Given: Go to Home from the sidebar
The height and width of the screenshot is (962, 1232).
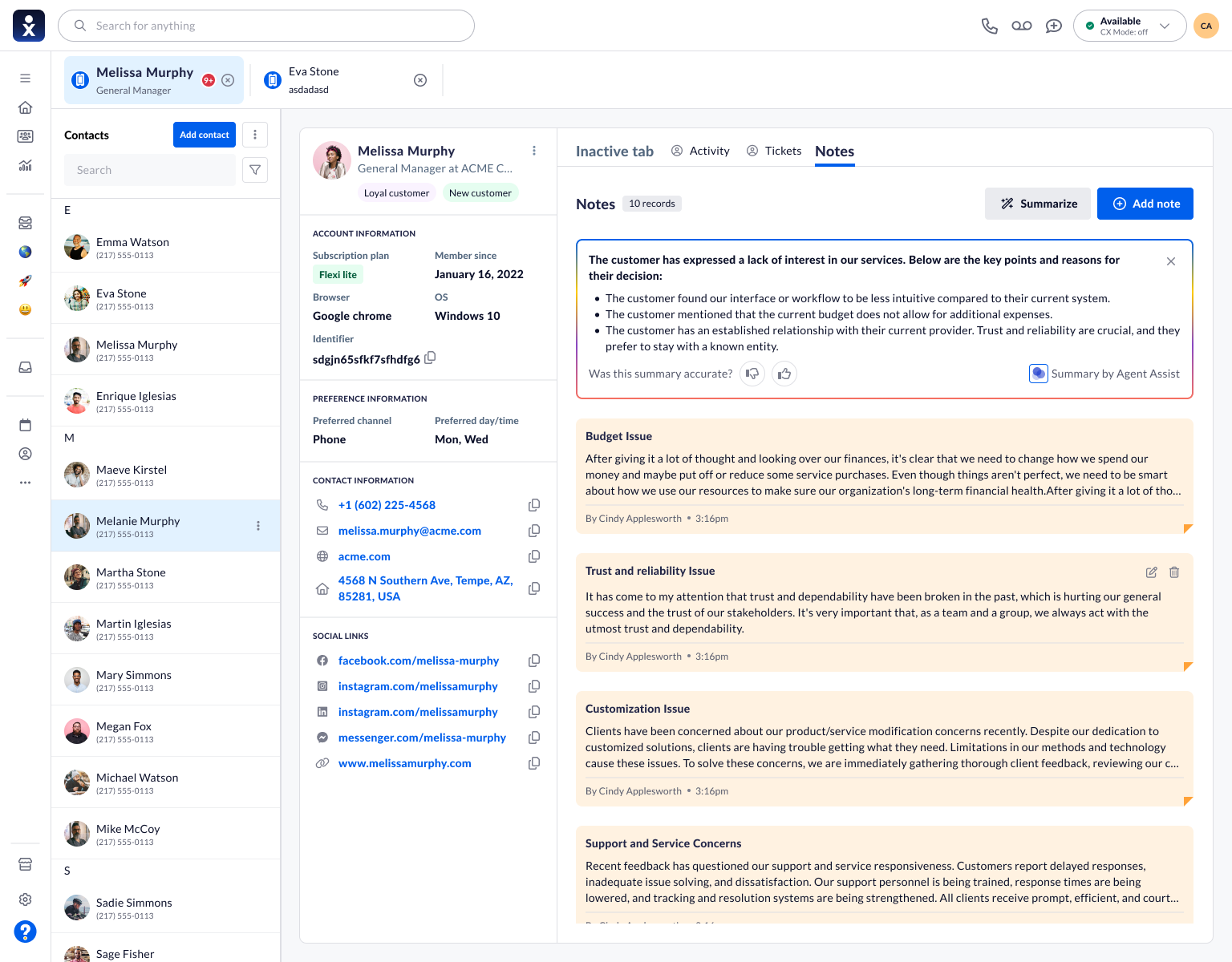Looking at the screenshot, I should tap(26, 107).
